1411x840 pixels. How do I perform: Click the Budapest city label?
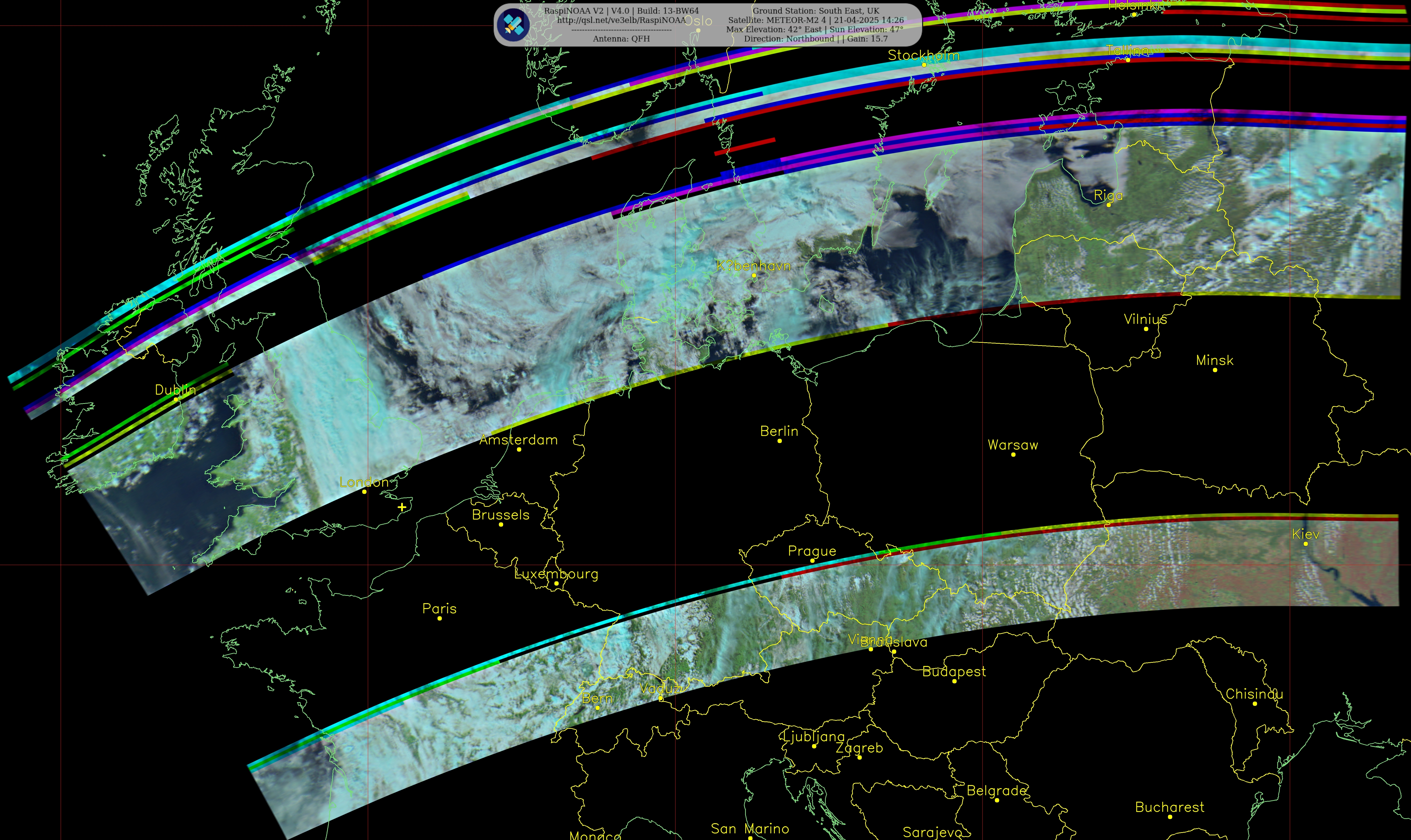point(954,672)
